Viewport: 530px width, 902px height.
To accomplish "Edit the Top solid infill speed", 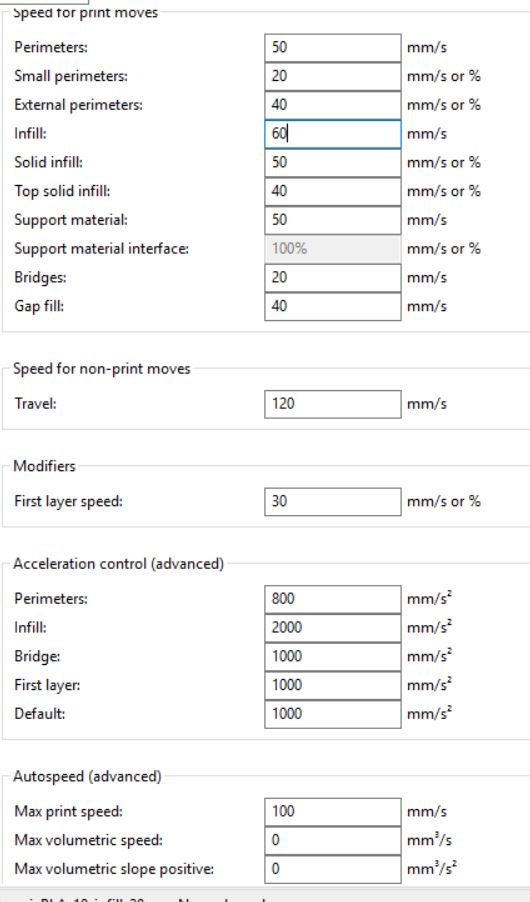I will (x=333, y=192).
